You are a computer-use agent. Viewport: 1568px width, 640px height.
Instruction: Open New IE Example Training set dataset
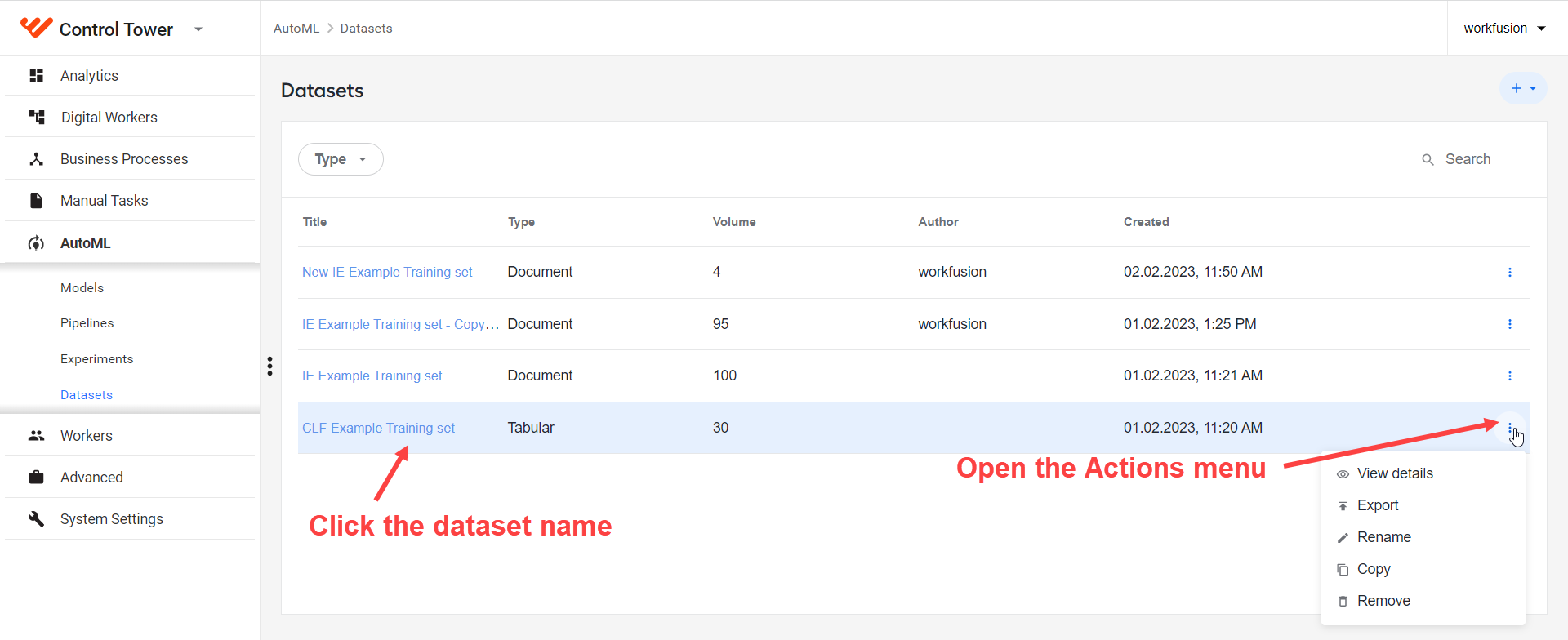(x=387, y=273)
